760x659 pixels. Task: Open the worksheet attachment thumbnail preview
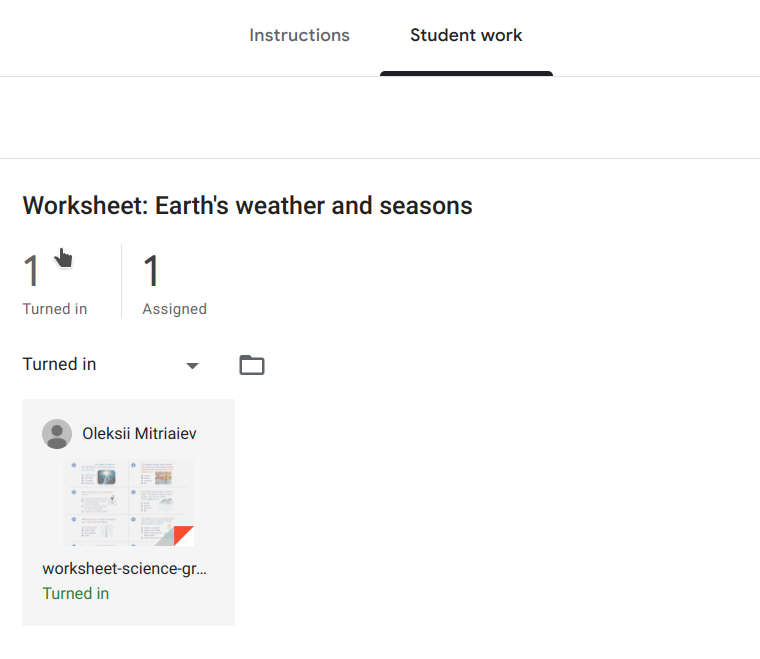click(x=129, y=502)
